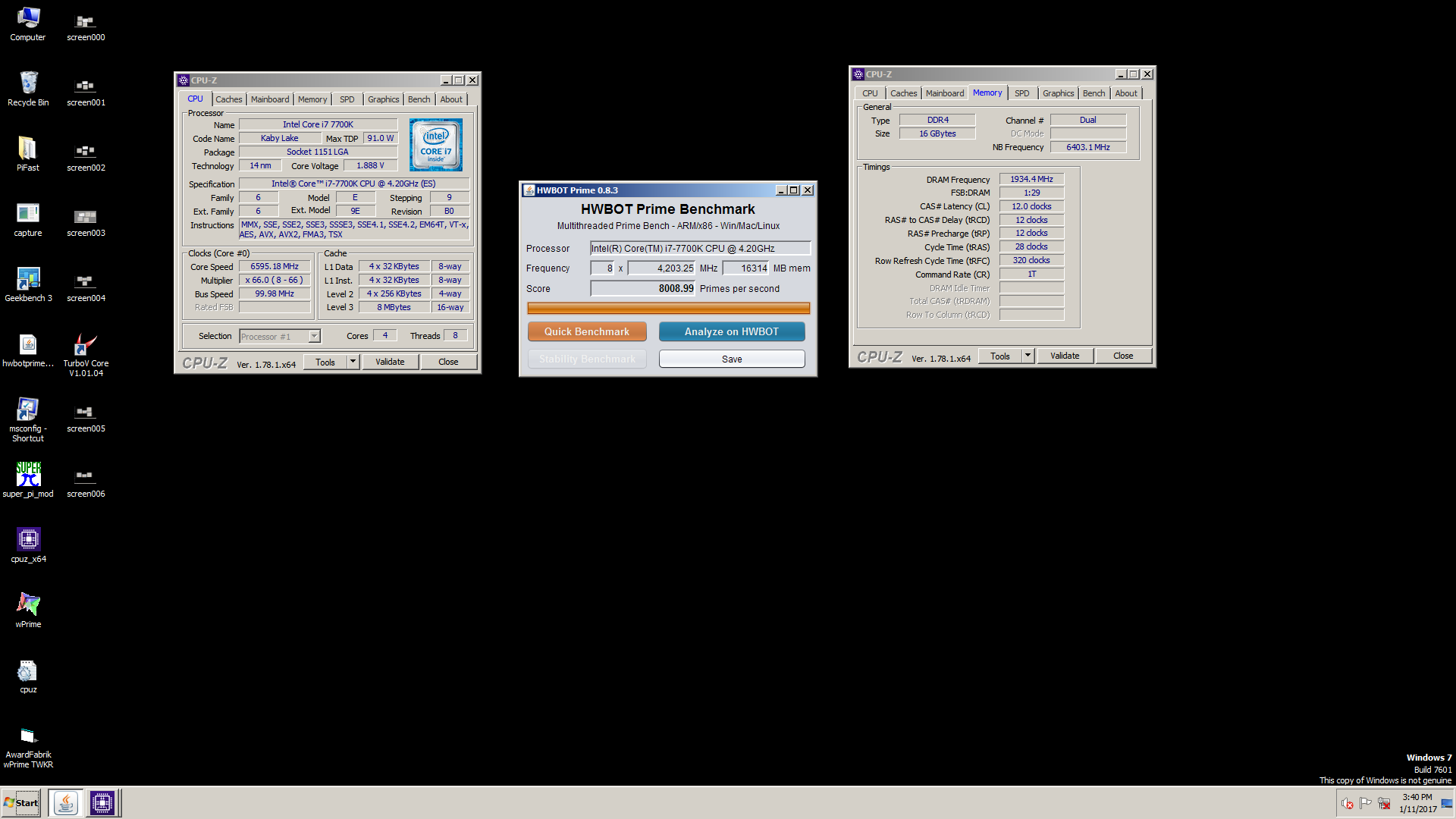Viewport: 1456px width, 819px height.
Task: Open the Start menu
Action: 21,802
